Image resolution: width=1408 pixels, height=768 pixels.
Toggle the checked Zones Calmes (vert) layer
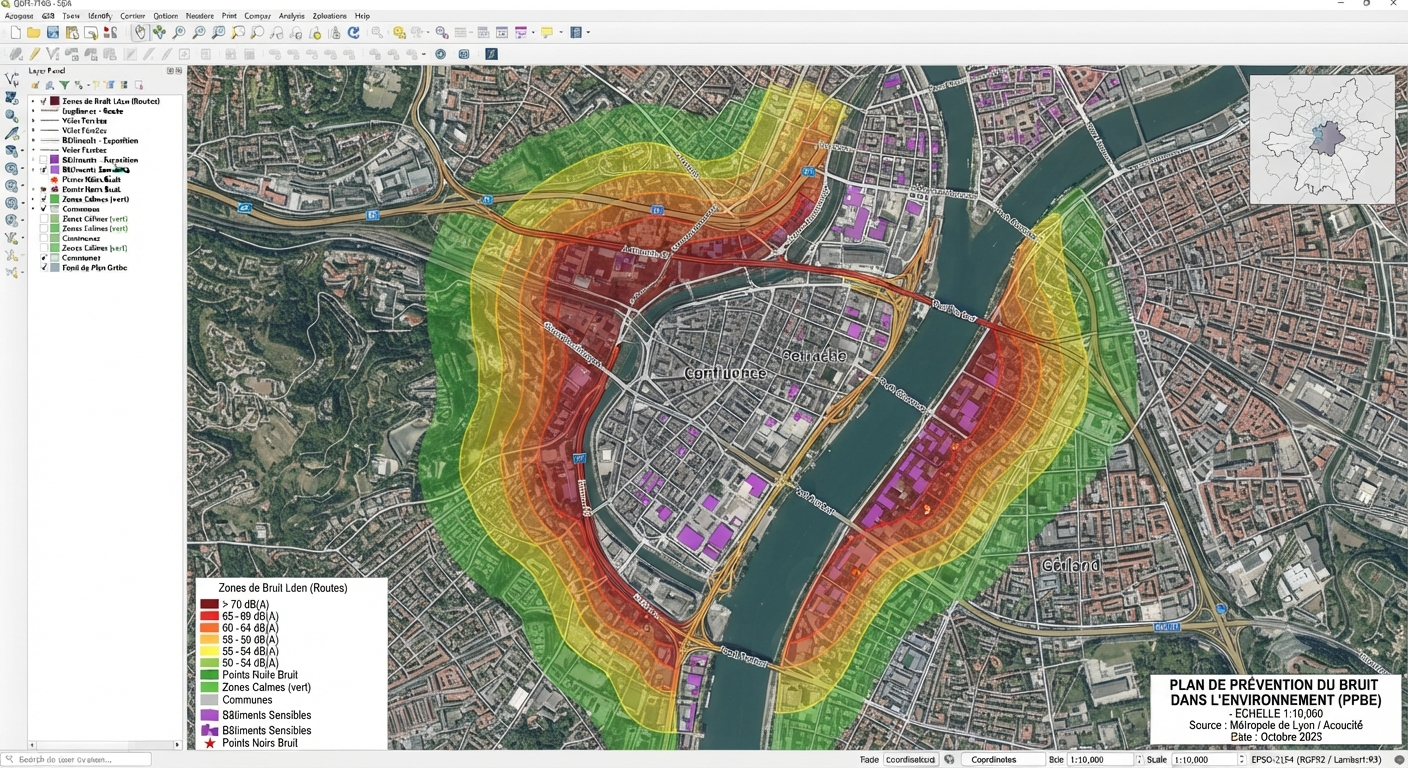[x=44, y=199]
